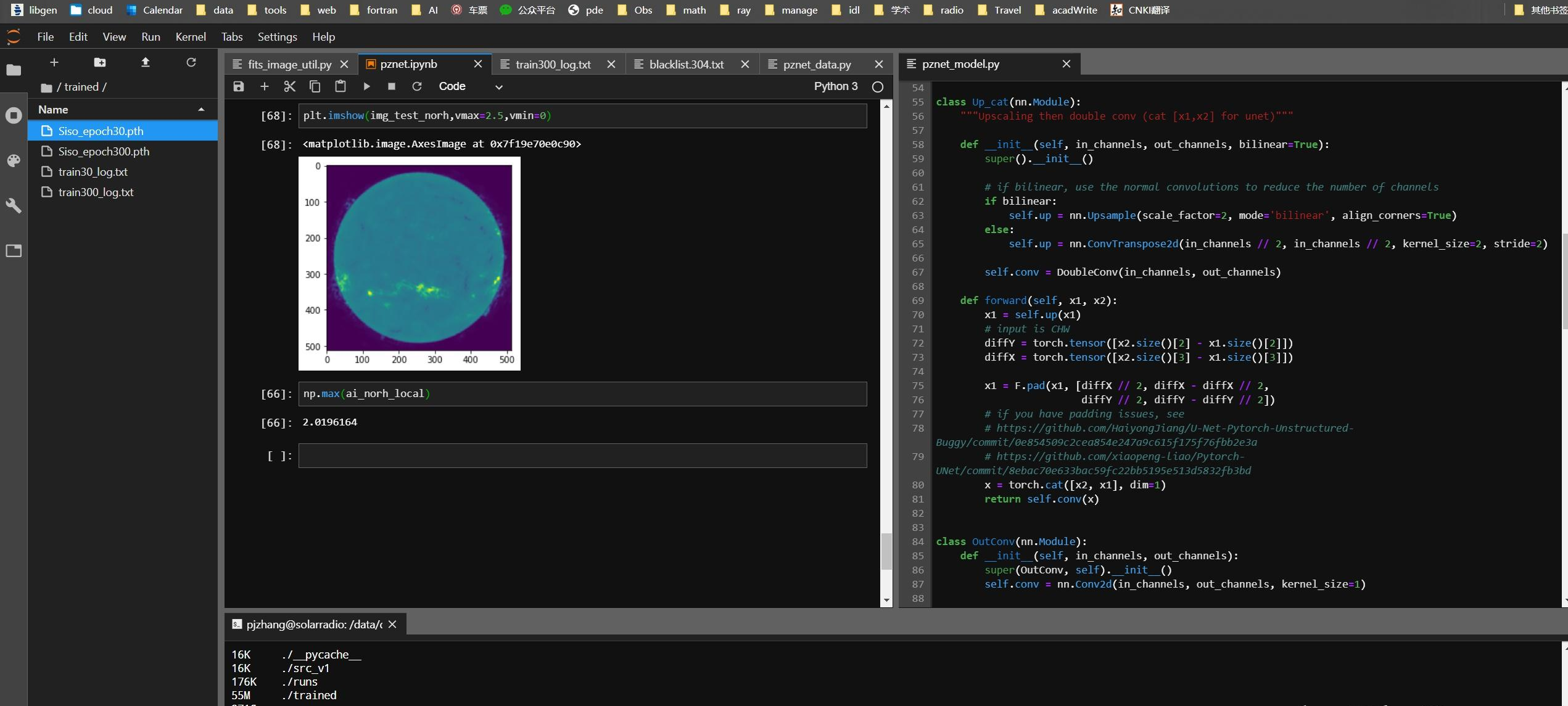This screenshot has width=1568, height=706.
Task: Select Siso_epoch300.pth file
Action: pyautogui.click(x=123, y=152)
